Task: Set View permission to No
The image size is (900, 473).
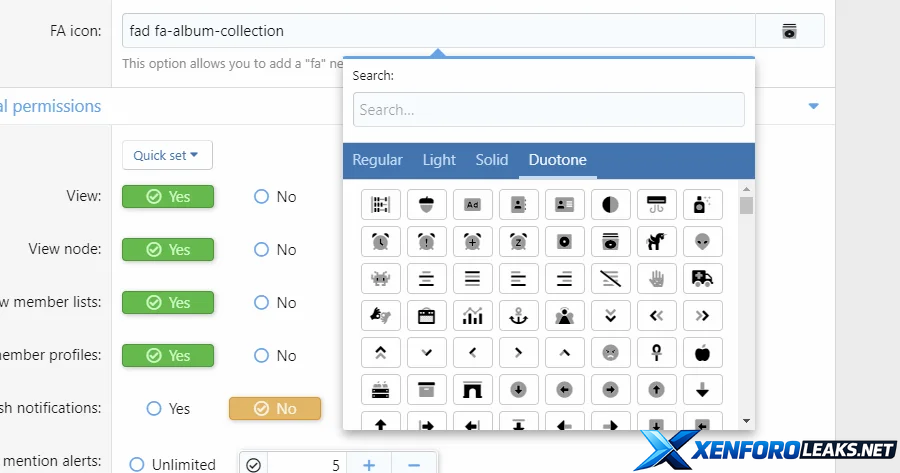Action: (262, 197)
